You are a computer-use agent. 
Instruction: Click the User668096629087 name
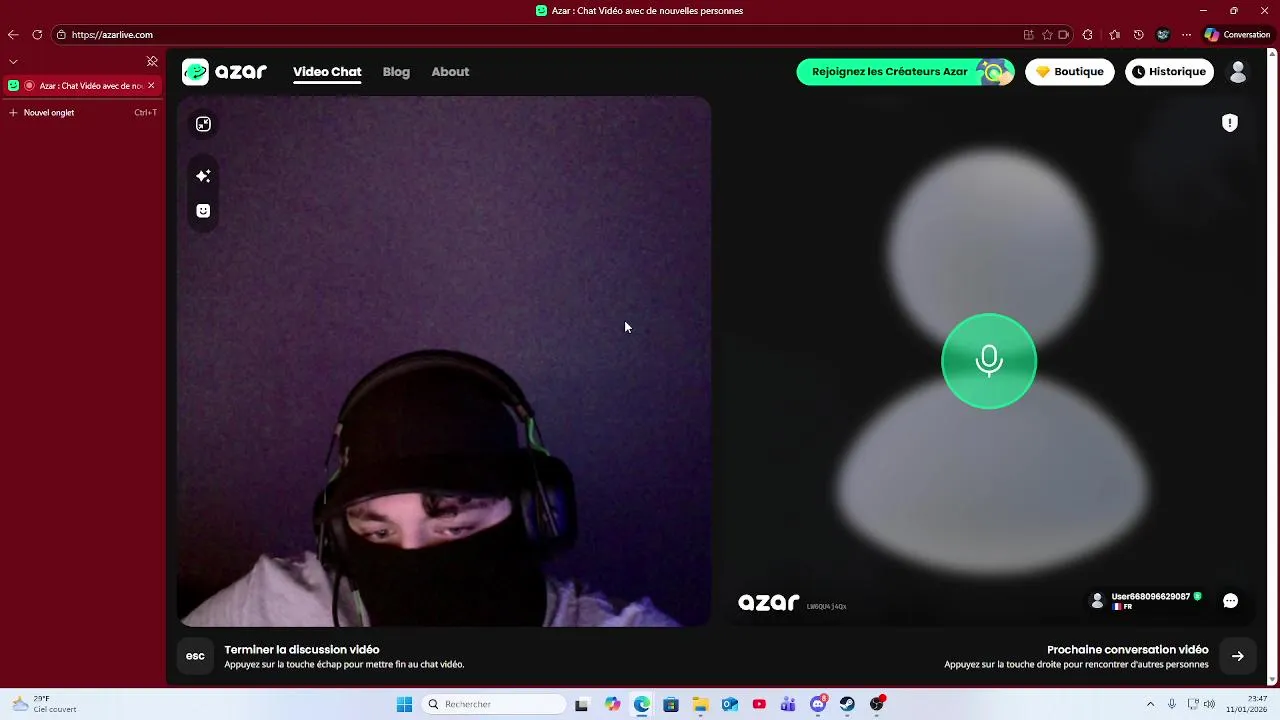1150,596
